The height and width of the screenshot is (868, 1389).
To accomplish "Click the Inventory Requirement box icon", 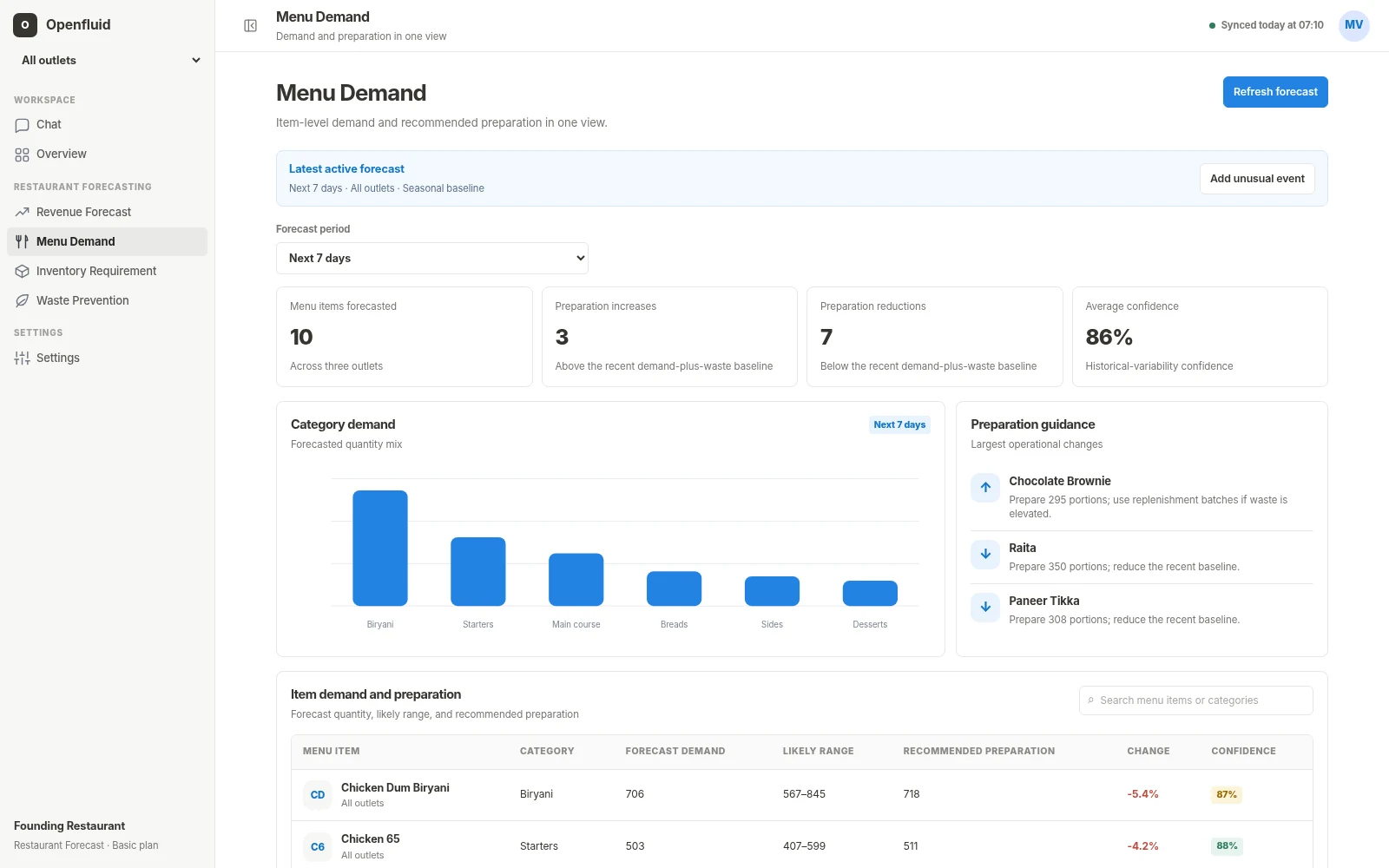I will [23, 272].
